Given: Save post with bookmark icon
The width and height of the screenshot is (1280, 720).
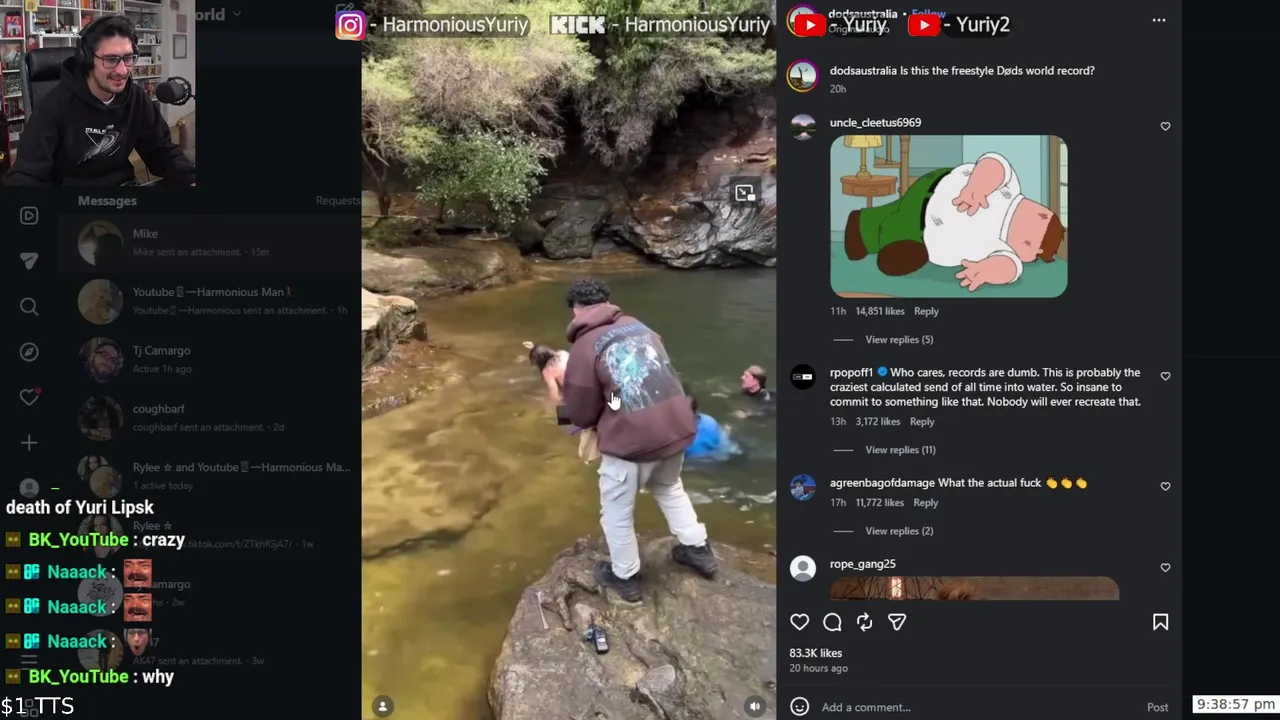Looking at the screenshot, I should pos(1160,622).
